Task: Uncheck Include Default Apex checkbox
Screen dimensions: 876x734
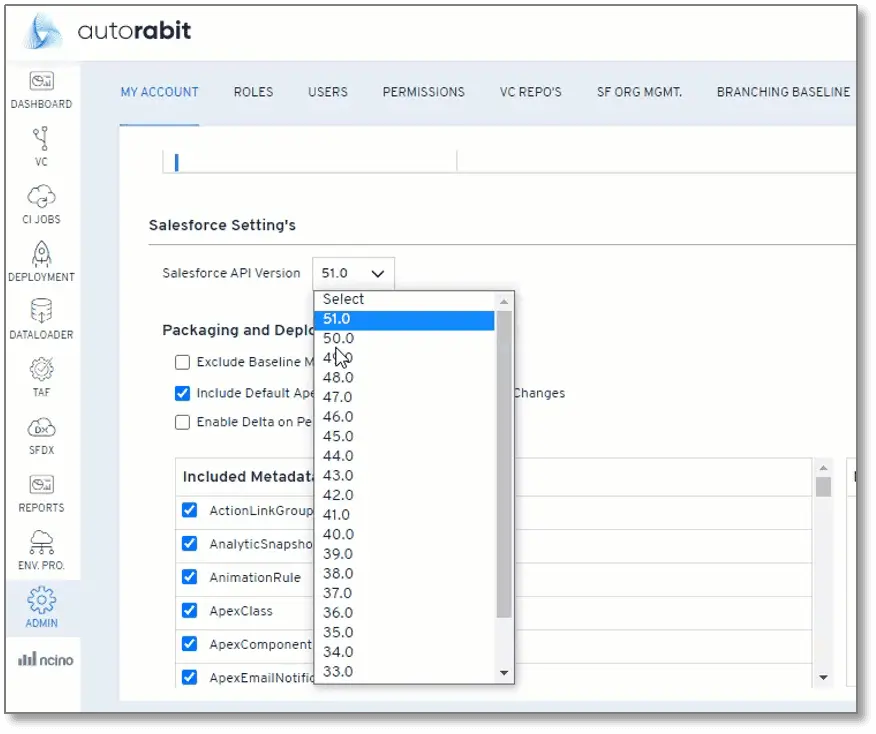Action: click(182, 393)
